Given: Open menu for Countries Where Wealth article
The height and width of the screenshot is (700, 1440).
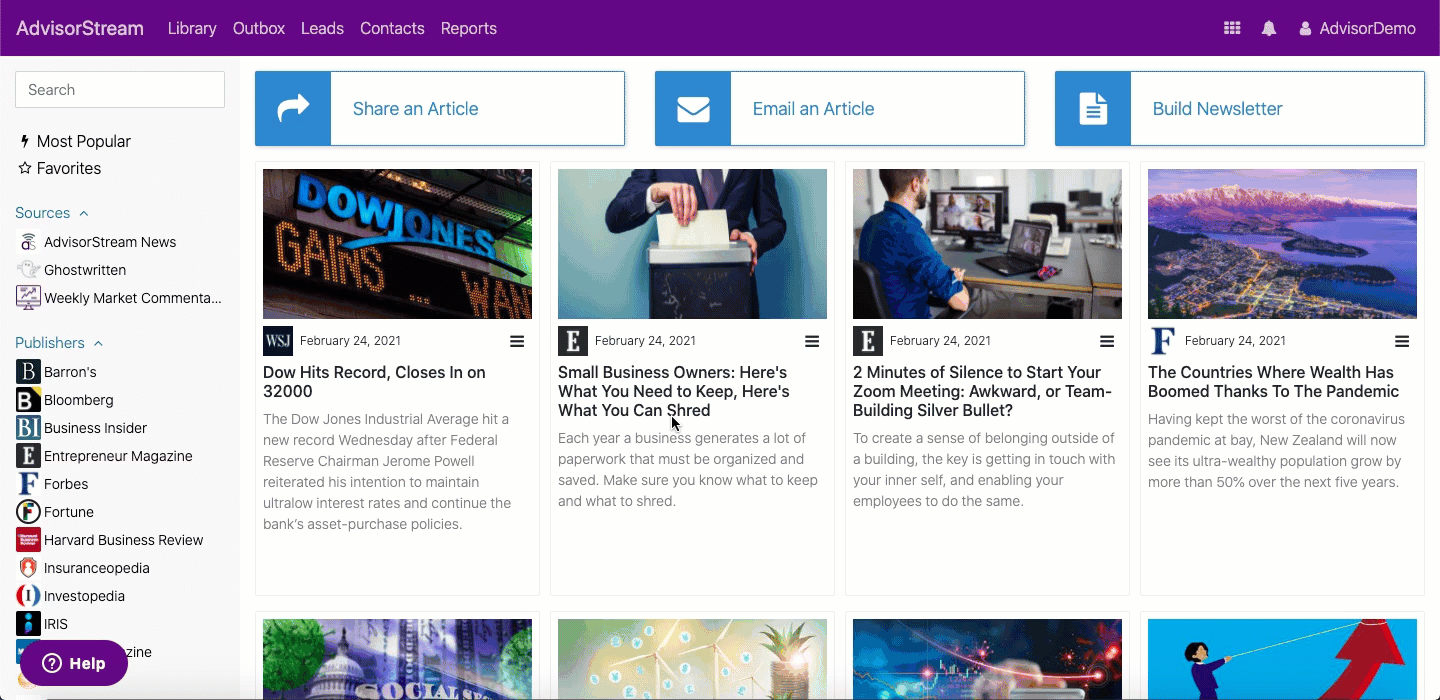Looking at the screenshot, I should tap(1402, 341).
